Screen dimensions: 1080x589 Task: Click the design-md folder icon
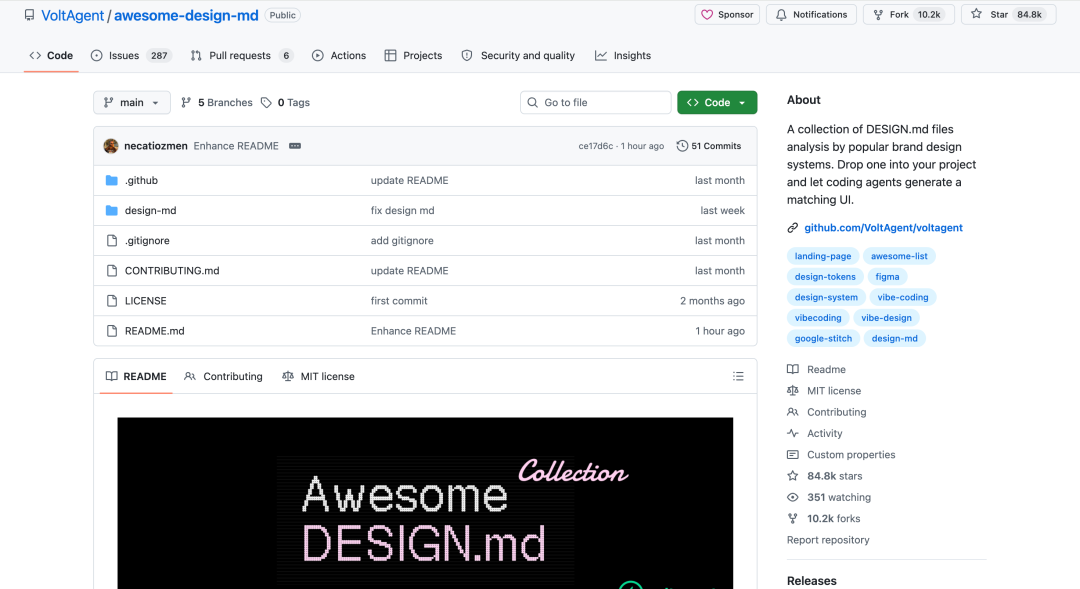click(112, 211)
